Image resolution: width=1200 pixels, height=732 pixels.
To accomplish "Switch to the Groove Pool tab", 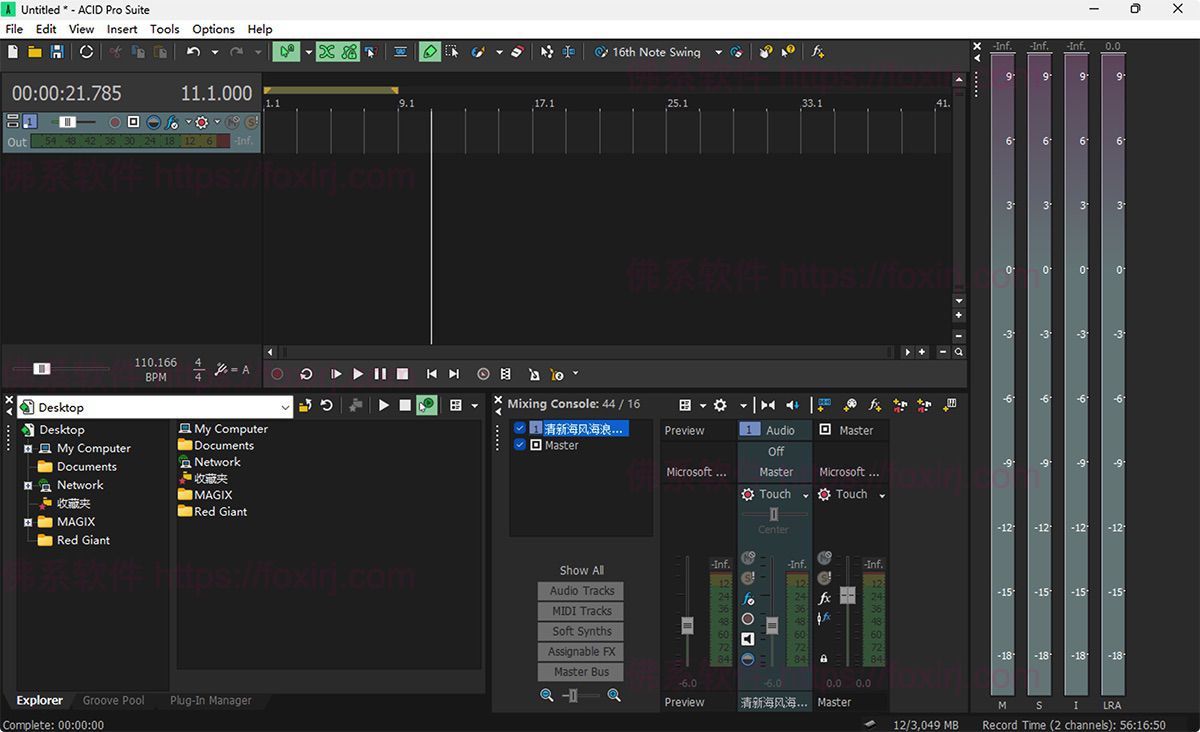I will tap(113, 700).
